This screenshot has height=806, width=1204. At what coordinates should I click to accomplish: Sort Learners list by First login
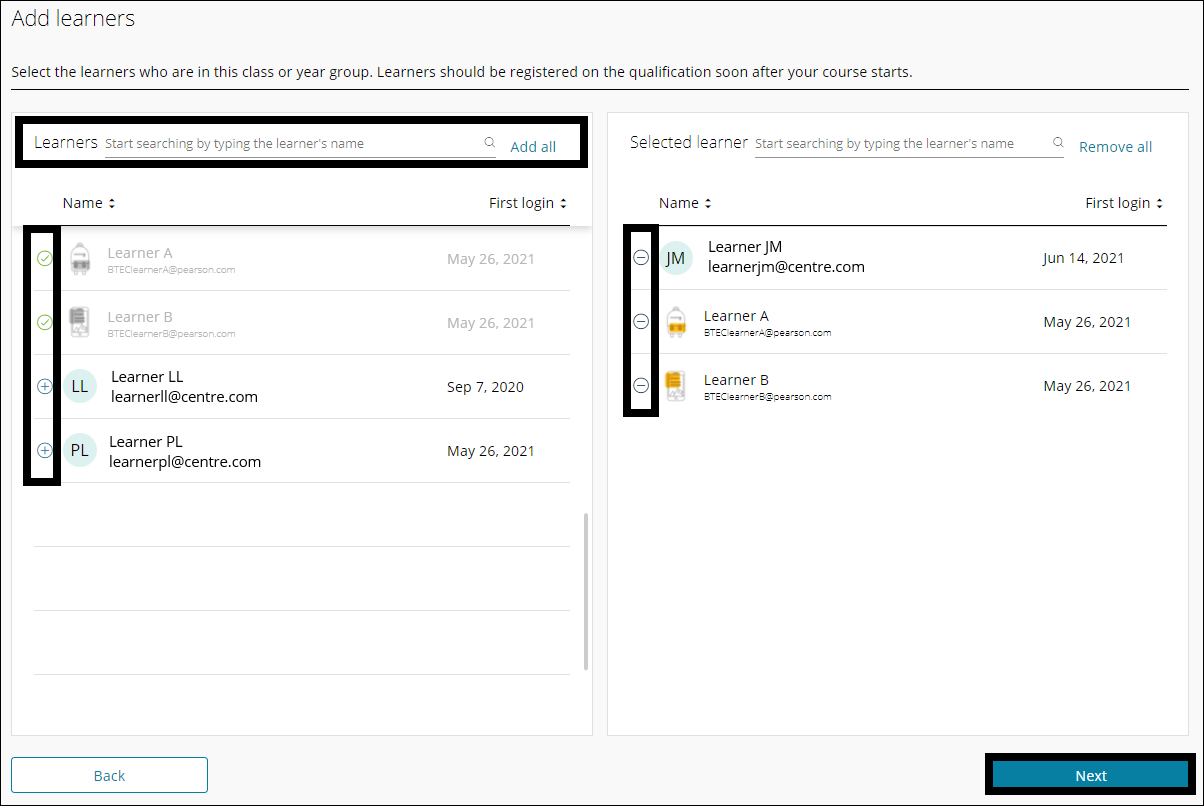pos(527,203)
